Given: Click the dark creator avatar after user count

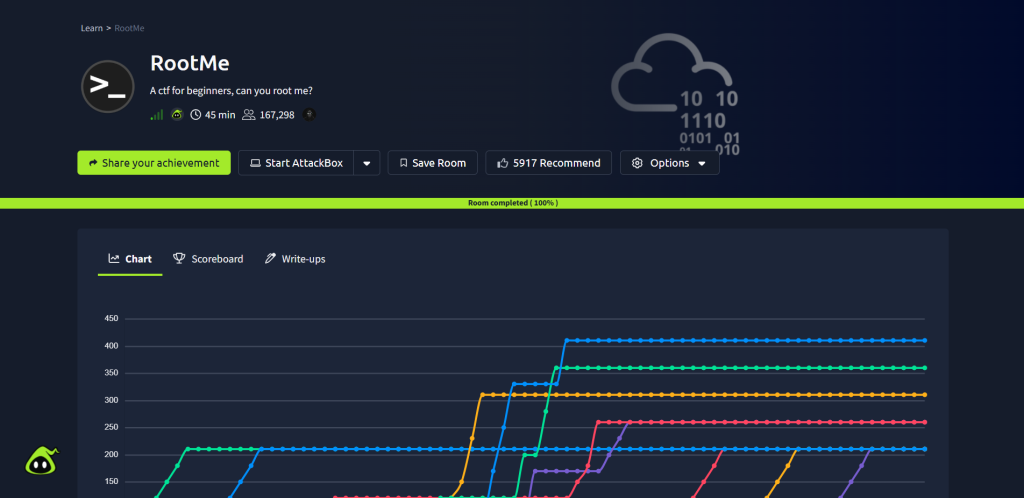Looking at the screenshot, I should [309, 115].
